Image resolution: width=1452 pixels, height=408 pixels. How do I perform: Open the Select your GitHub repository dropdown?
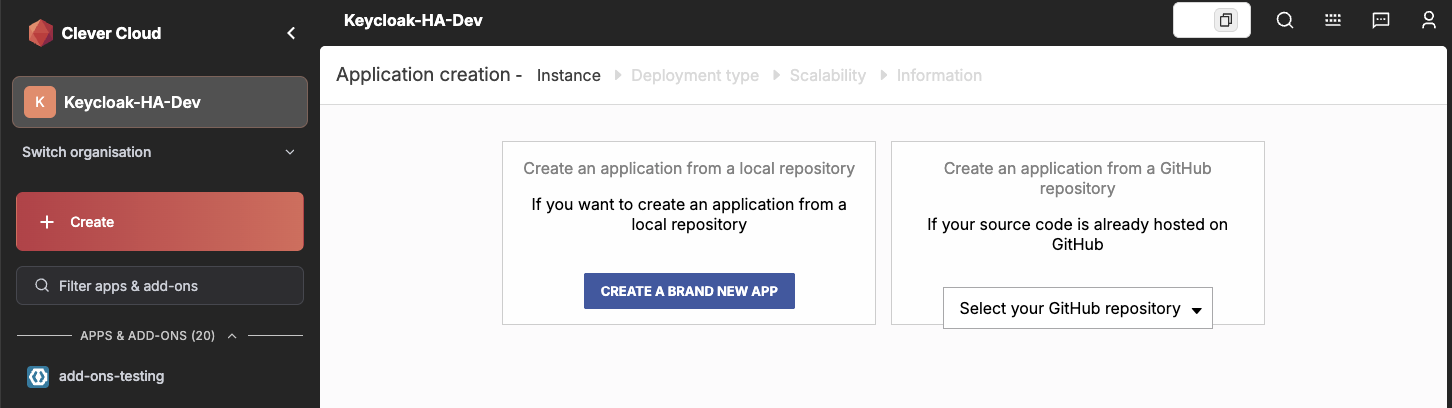(1078, 308)
